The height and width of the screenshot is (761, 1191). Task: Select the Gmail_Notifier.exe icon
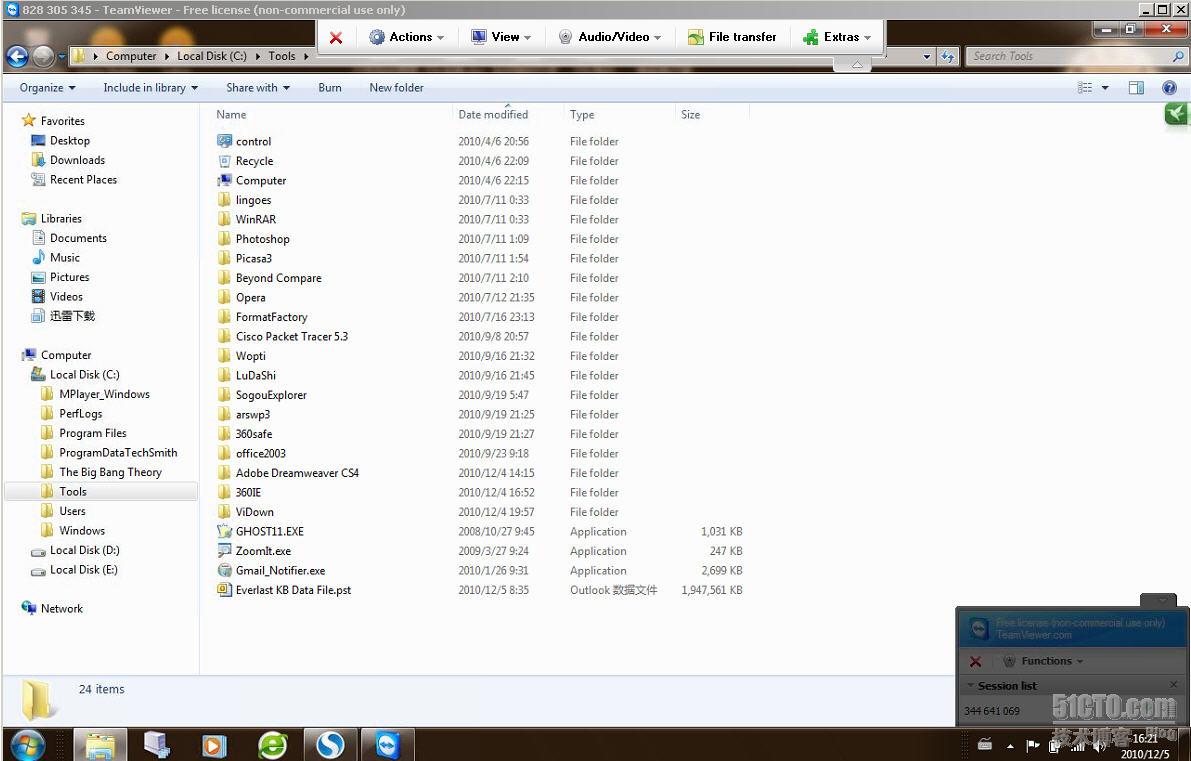224,570
